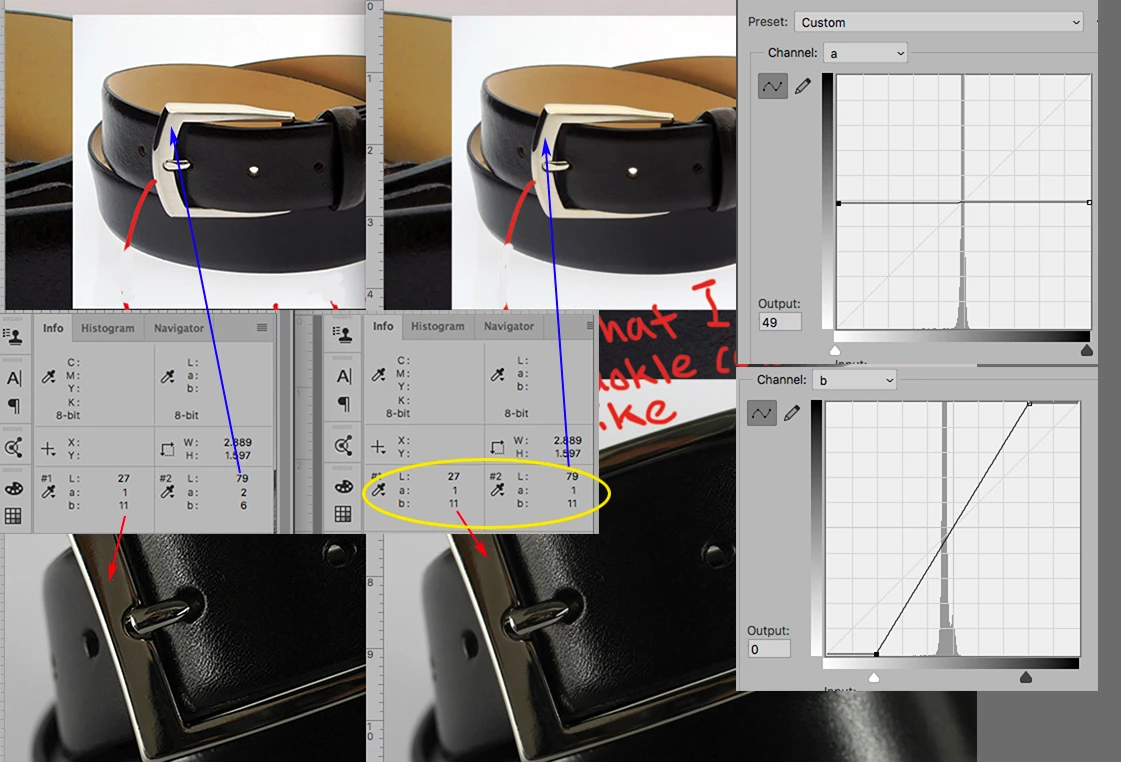Screen dimensions: 1121x762
Task: Click the Swatches grid icon beside the left Info panel
Action: coord(13,516)
